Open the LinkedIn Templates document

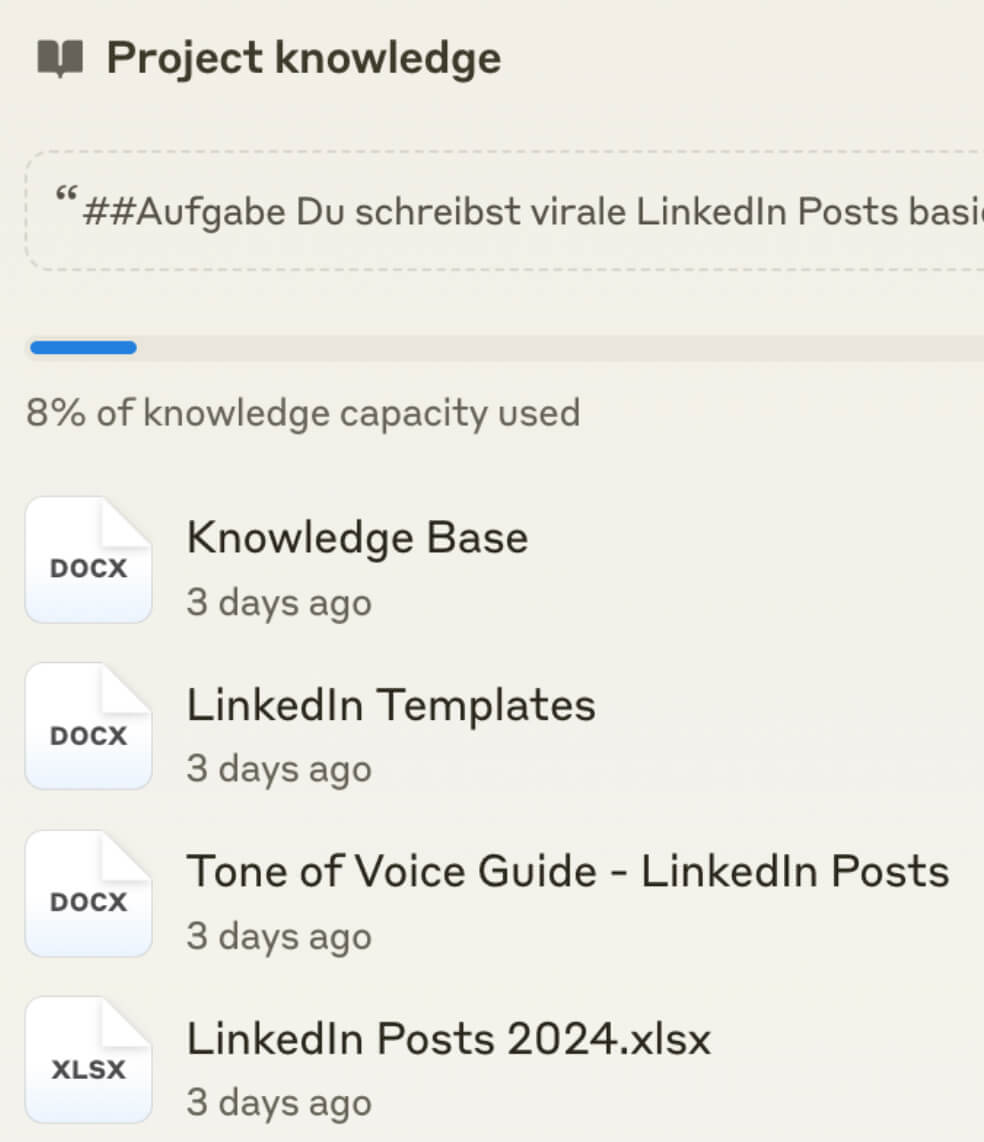point(391,705)
